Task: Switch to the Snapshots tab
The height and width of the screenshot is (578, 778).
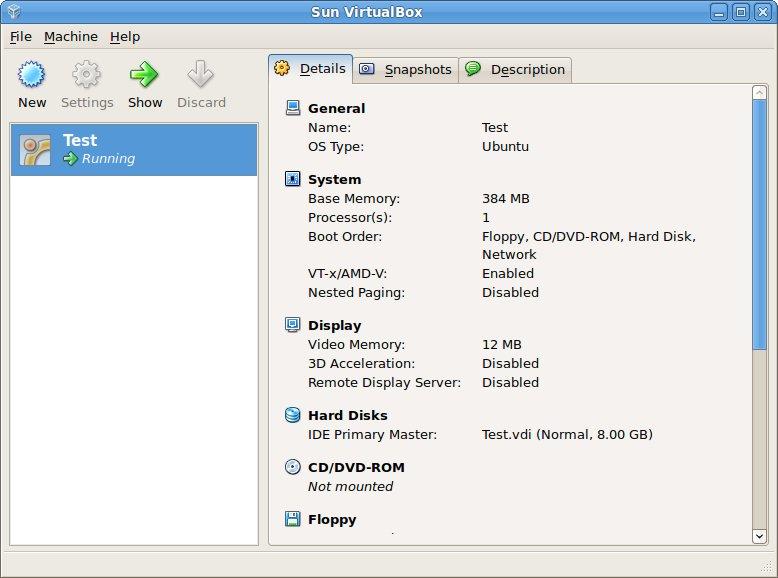Action: tap(407, 69)
